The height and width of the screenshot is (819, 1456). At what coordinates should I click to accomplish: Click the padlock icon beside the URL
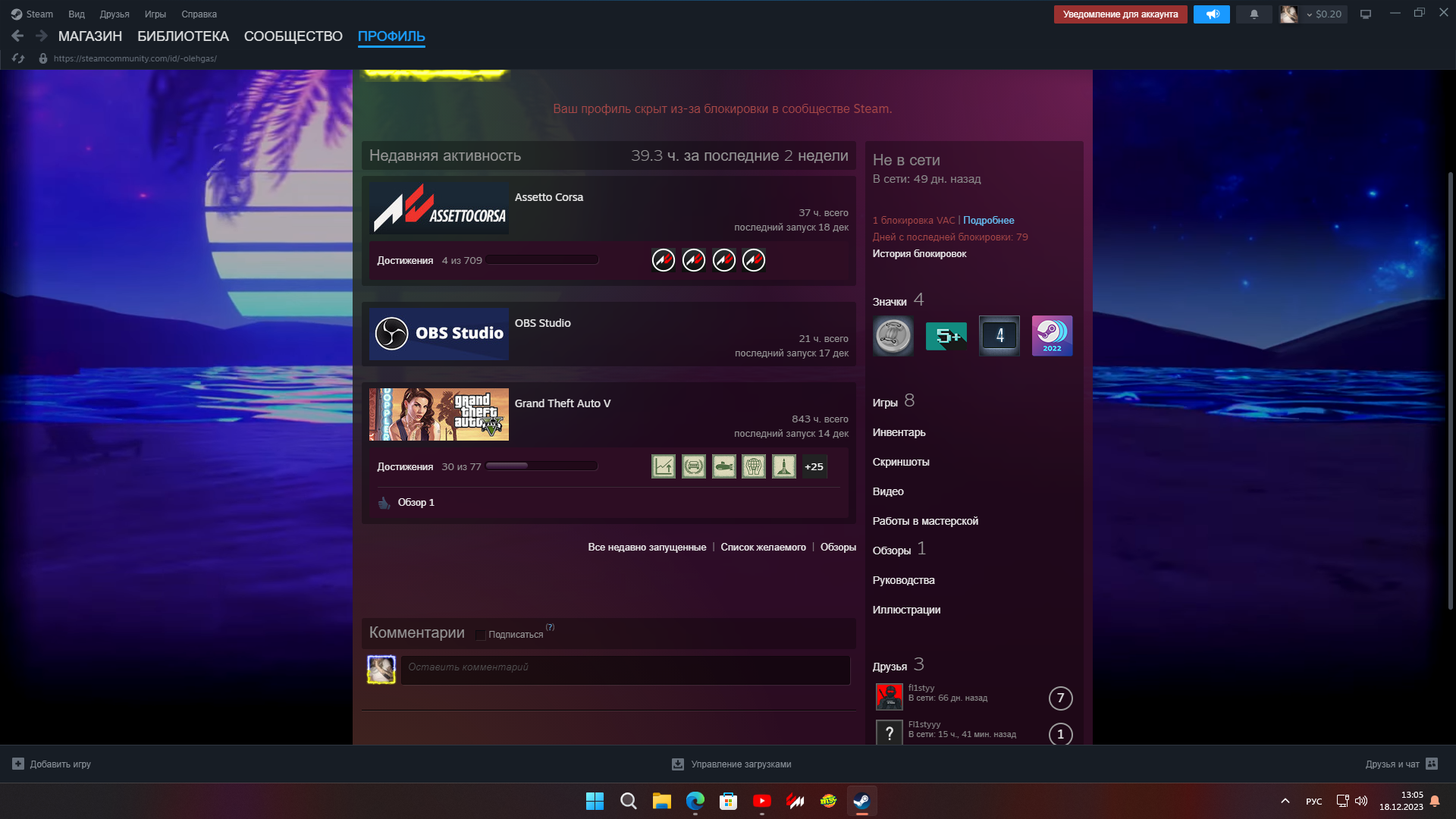pyautogui.click(x=43, y=58)
